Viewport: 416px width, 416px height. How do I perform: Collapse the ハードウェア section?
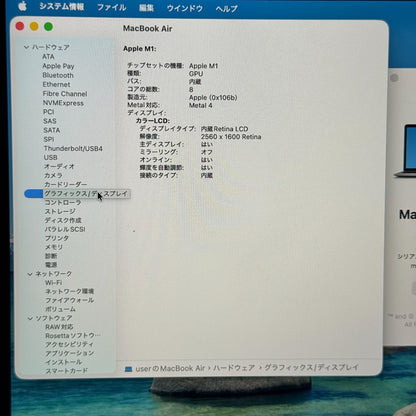coord(27,47)
